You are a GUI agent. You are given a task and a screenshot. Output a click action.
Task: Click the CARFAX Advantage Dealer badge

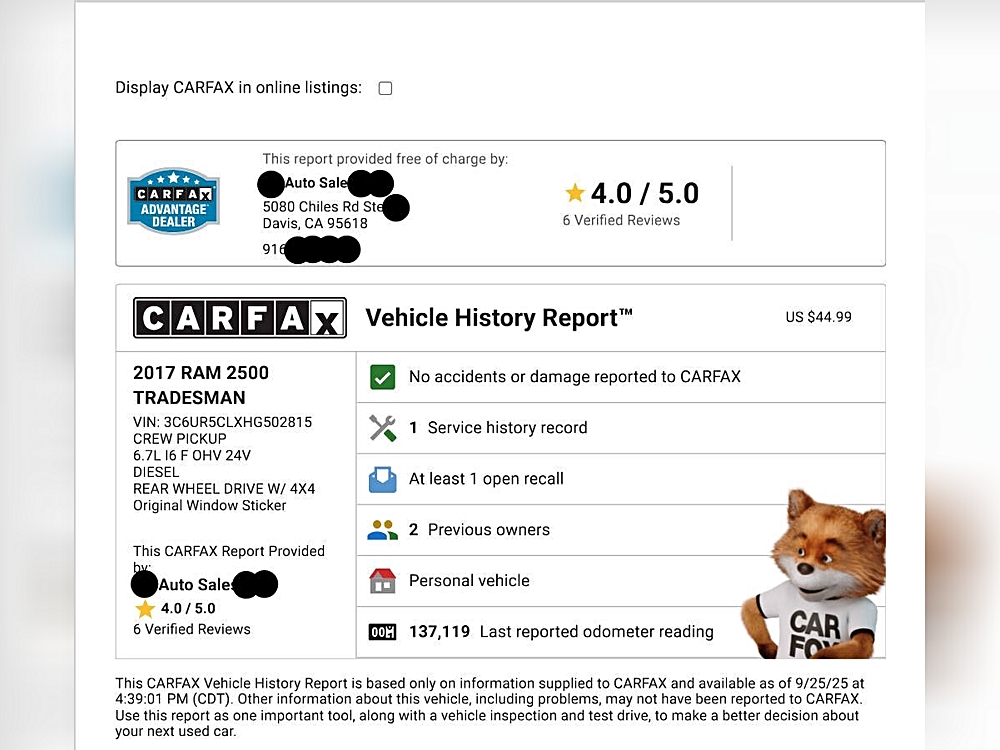173,201
